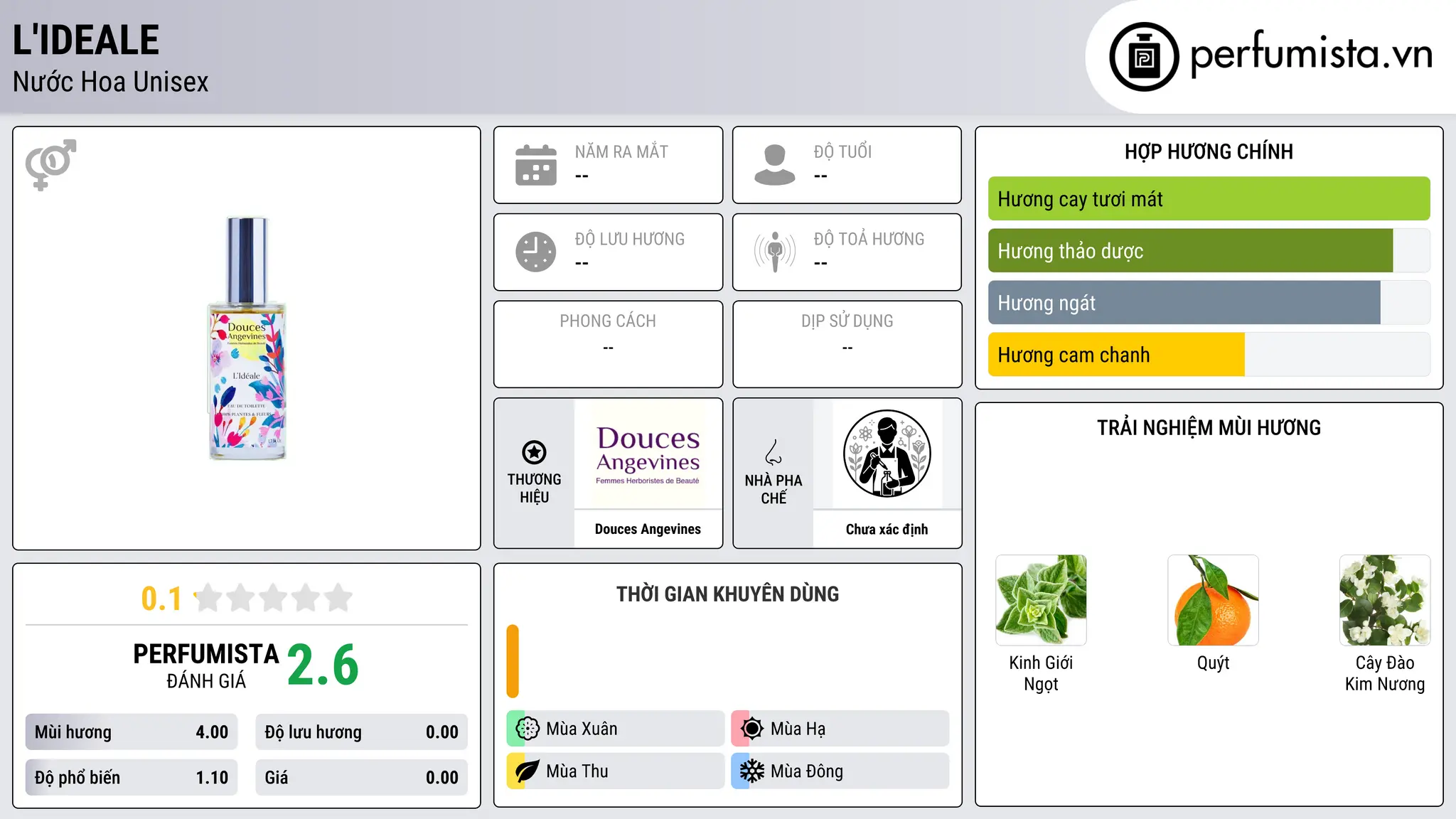Click the Hương ngát accord bar

(x=1209, y=303)
